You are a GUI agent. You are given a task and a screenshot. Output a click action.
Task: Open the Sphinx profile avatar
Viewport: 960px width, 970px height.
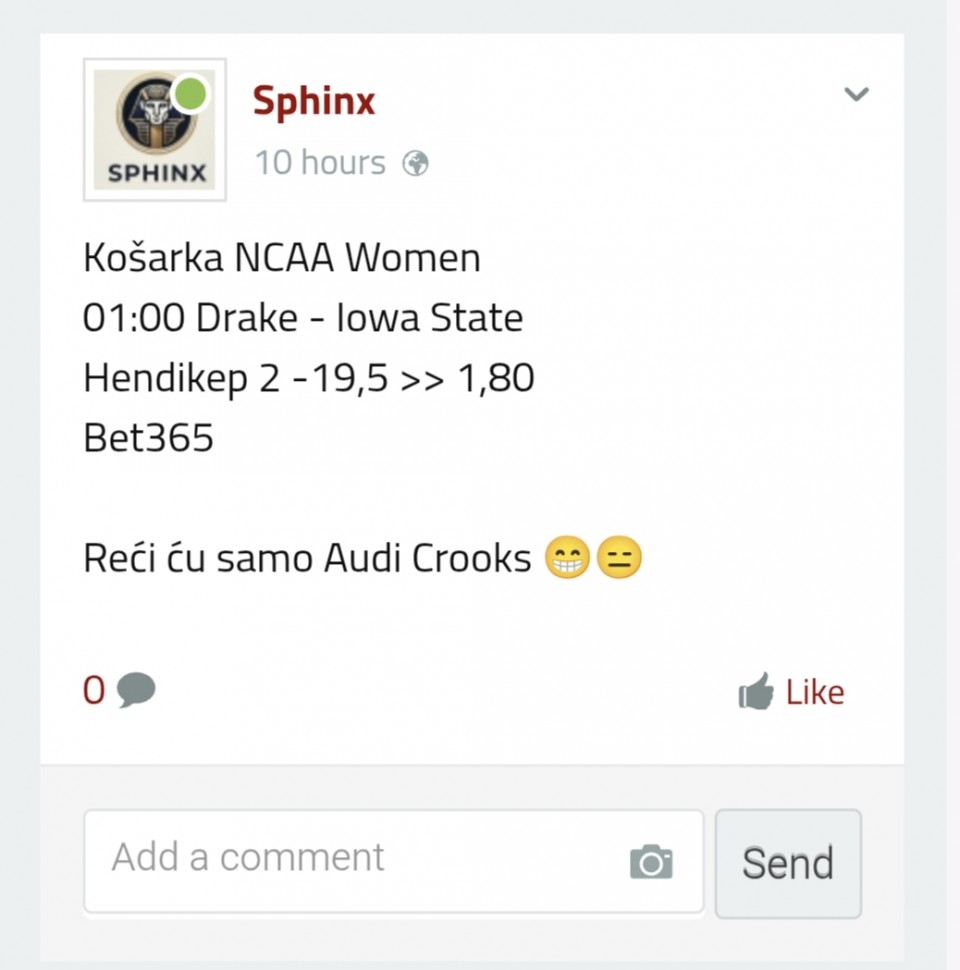pyautogui.click(x=154, y=130)
